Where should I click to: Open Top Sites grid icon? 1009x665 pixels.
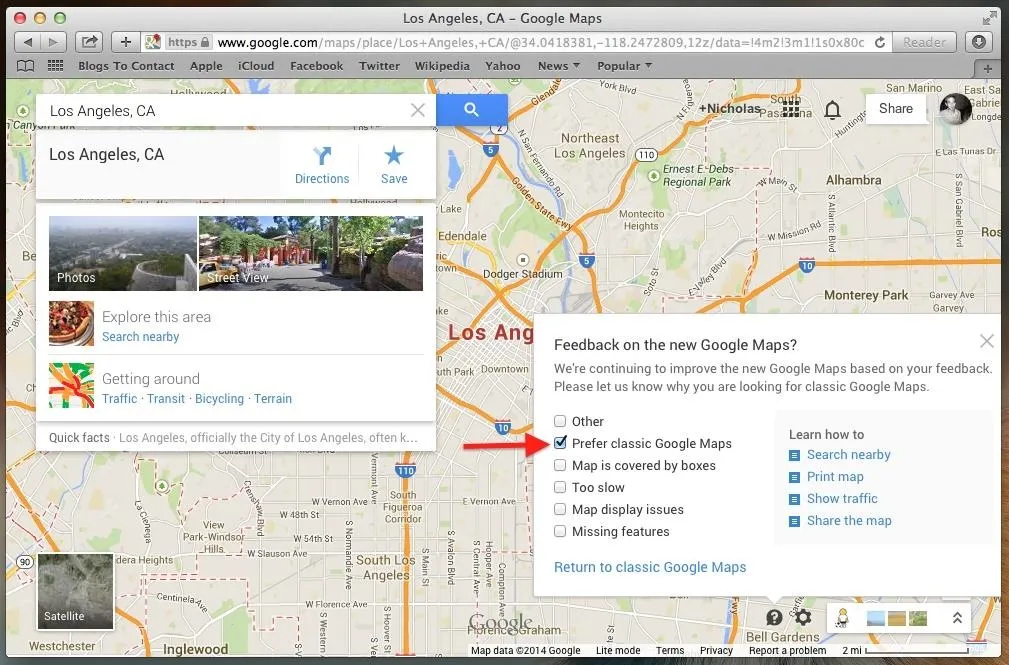[x=55, y=66]
